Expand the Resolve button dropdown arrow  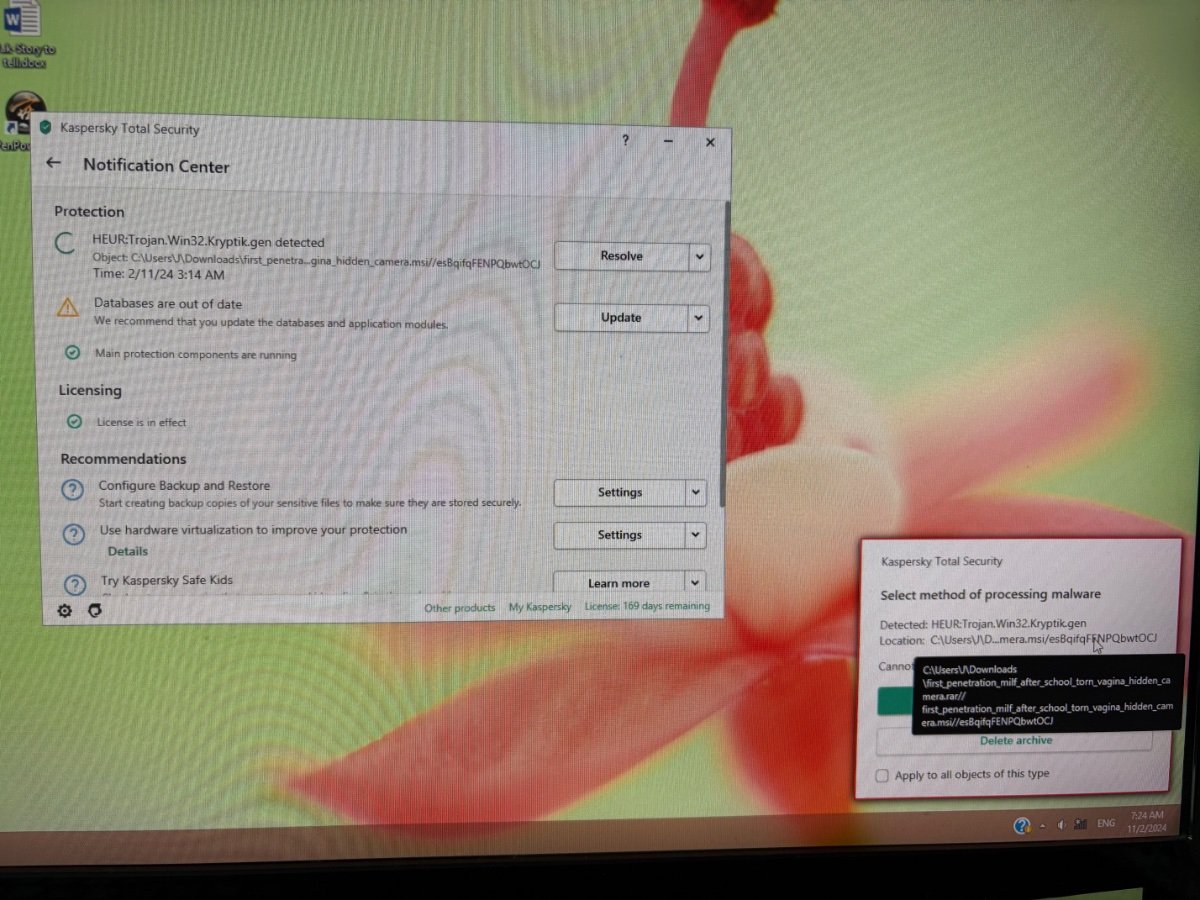point(699,257)
